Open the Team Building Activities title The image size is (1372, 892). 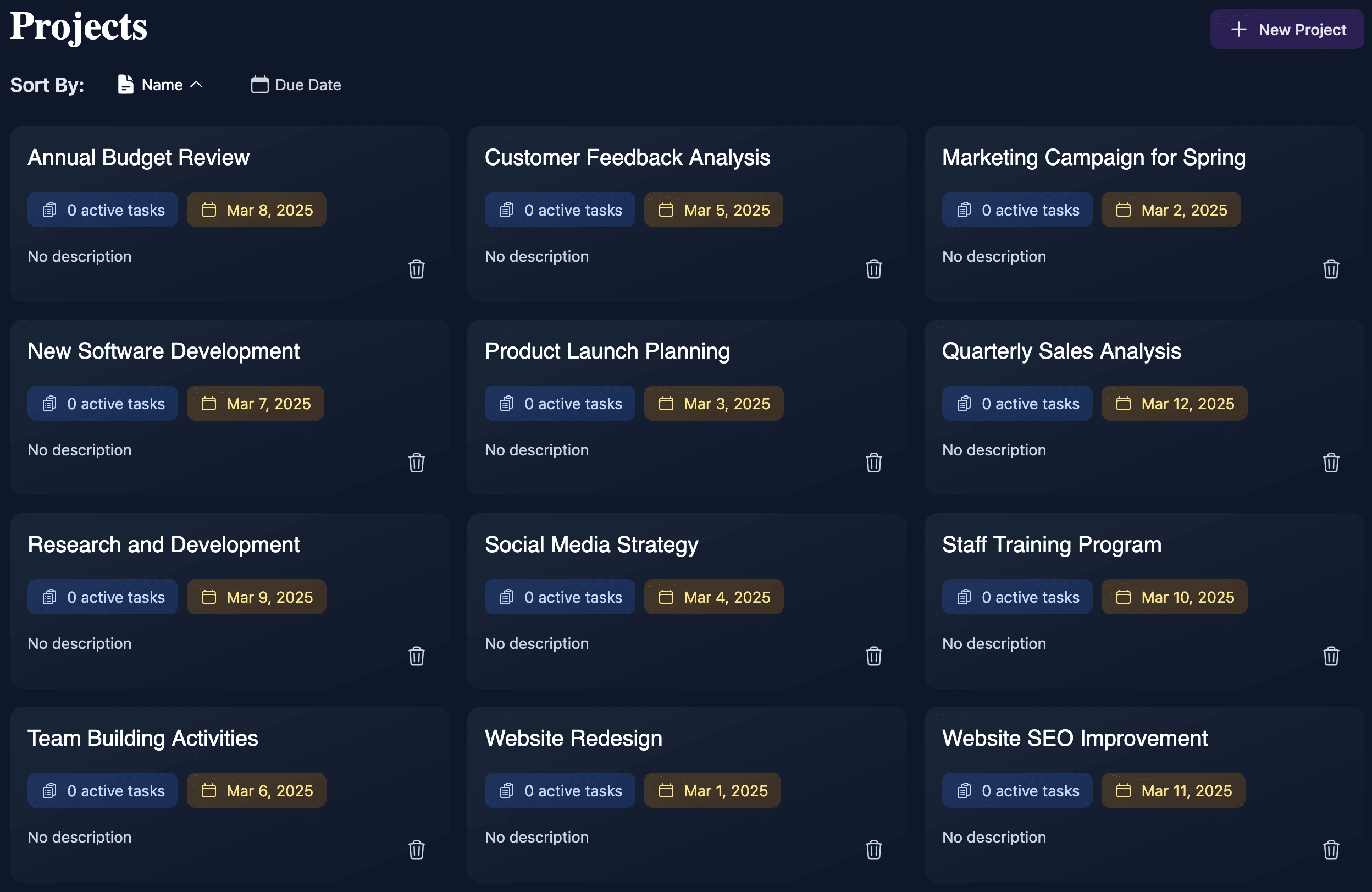(143, 739)
